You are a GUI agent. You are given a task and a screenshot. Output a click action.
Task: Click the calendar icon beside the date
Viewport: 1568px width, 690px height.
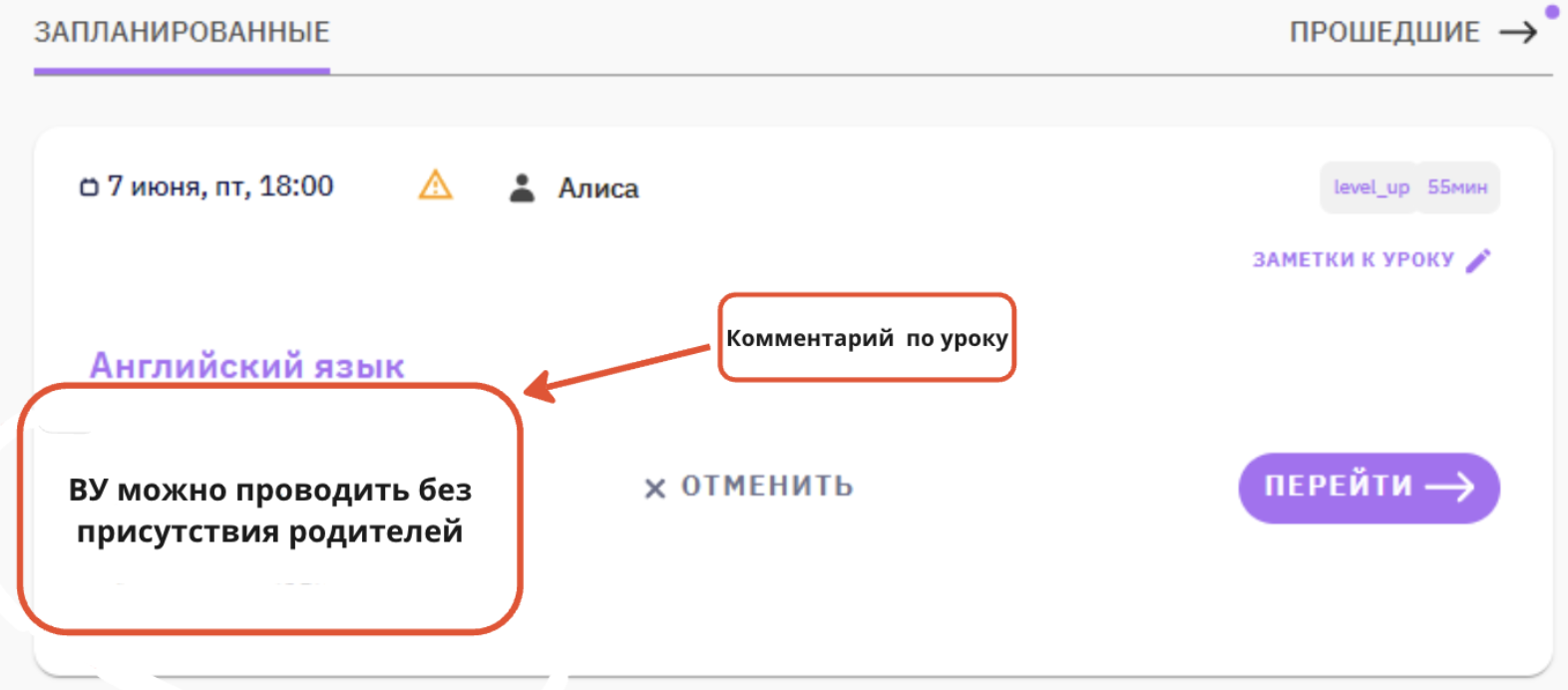[89, 186]
